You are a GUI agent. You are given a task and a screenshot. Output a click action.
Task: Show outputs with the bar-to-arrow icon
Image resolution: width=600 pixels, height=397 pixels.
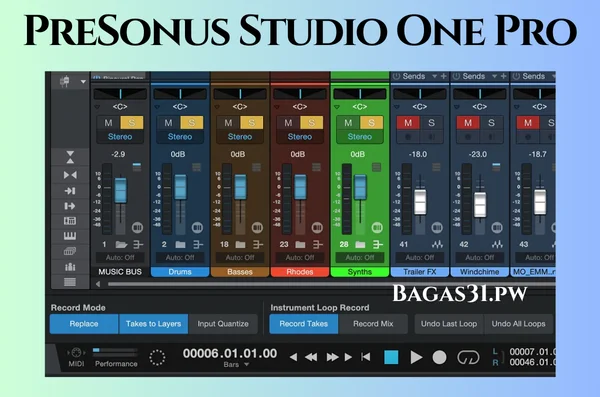click(x=70, y=206)
